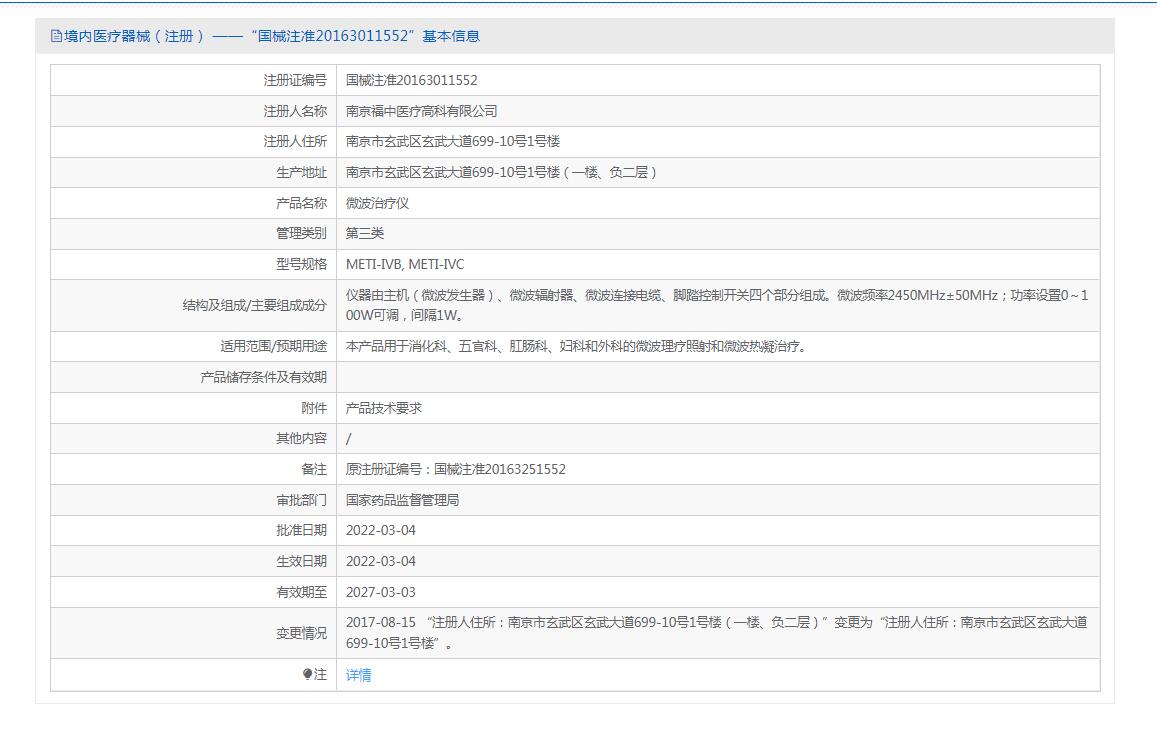
Task: Select the registration number 国械注准20163011552 value
Action: [x=411, y=80]
